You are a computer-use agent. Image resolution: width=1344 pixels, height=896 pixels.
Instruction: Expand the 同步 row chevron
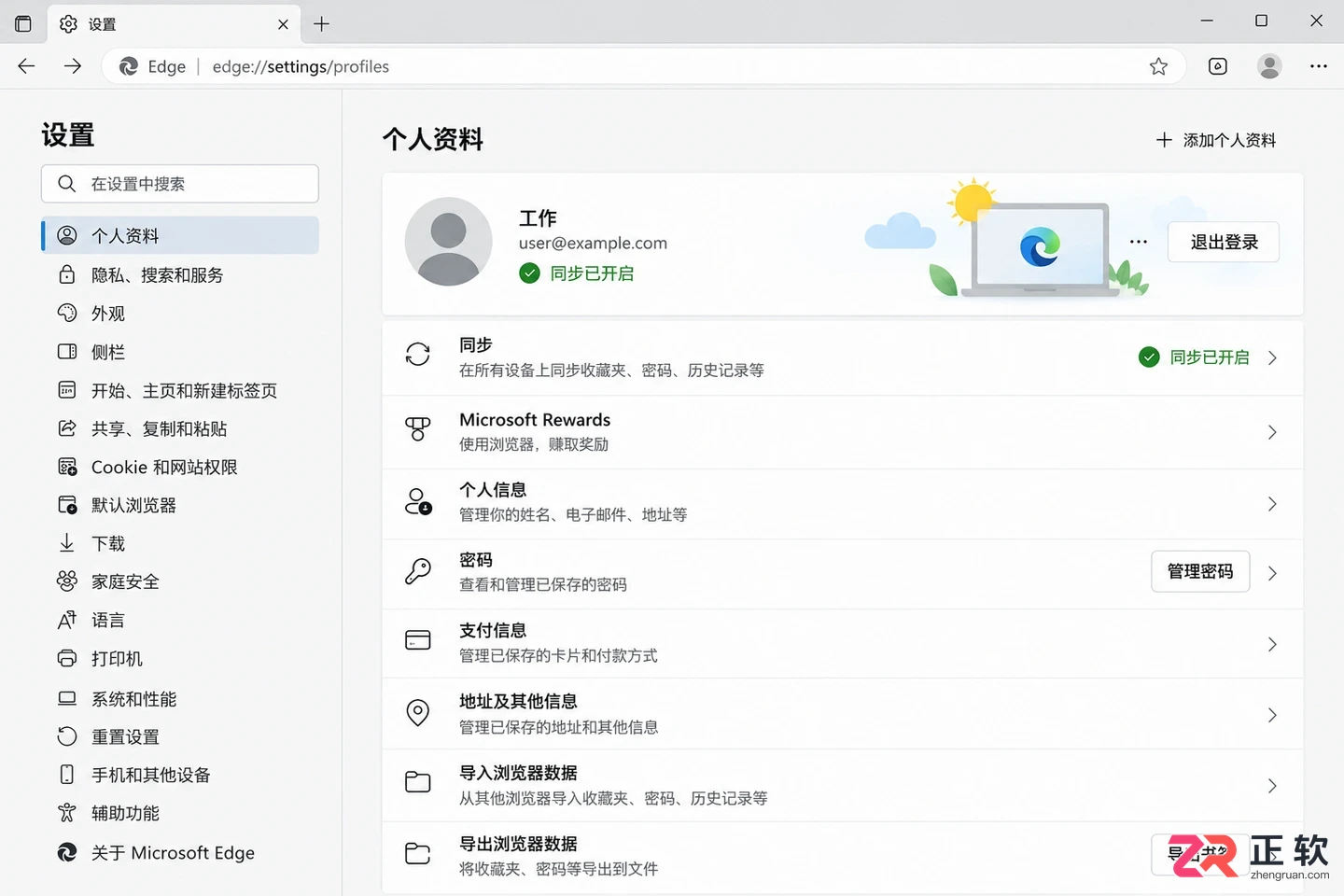coord(1272,357)
